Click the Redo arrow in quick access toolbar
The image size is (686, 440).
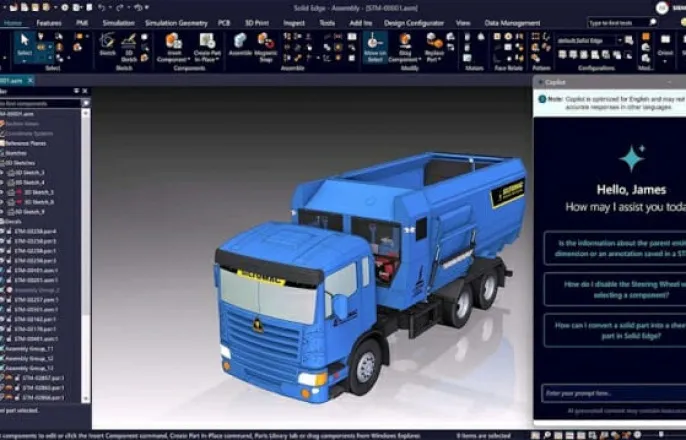[x=119, y=7]
